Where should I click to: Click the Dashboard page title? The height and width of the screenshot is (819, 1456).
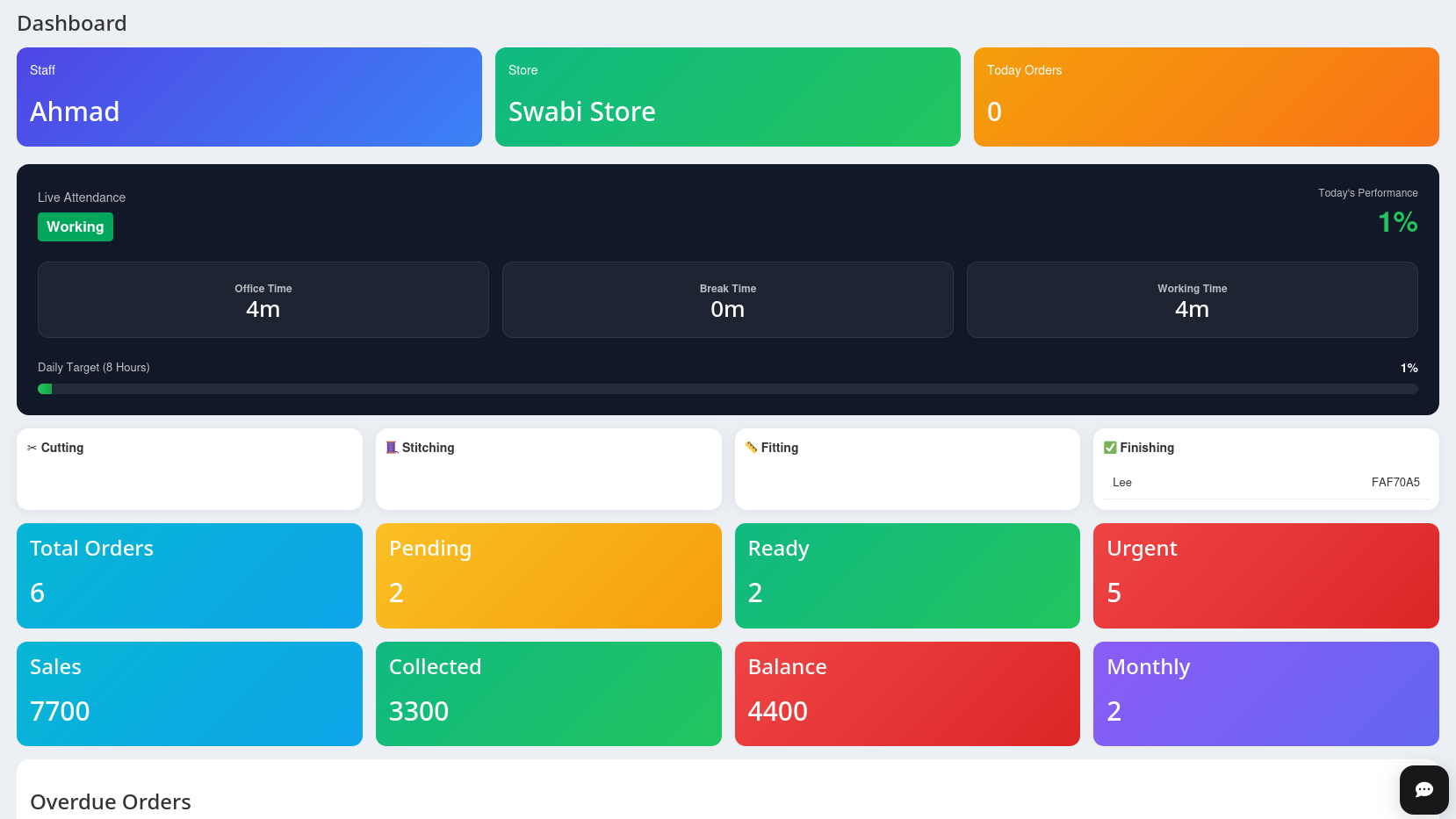(72, 24)
